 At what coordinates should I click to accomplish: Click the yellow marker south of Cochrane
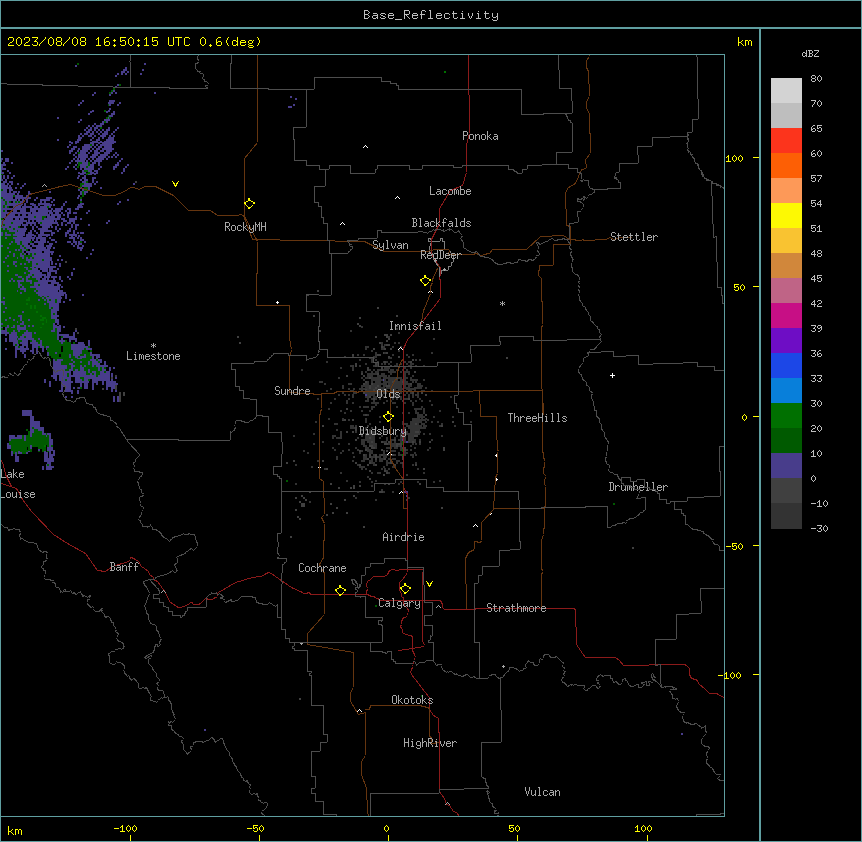340,590
